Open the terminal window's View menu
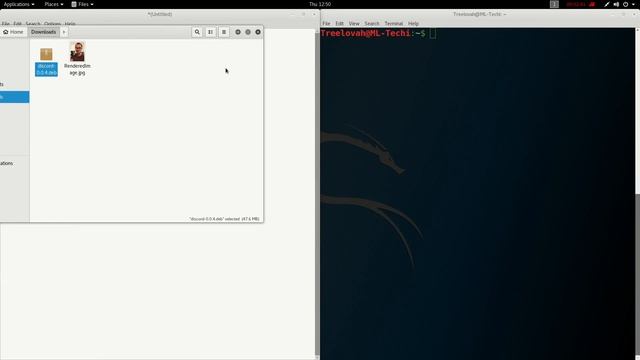The width and height of the screenshot is (640, 360). 354,24
